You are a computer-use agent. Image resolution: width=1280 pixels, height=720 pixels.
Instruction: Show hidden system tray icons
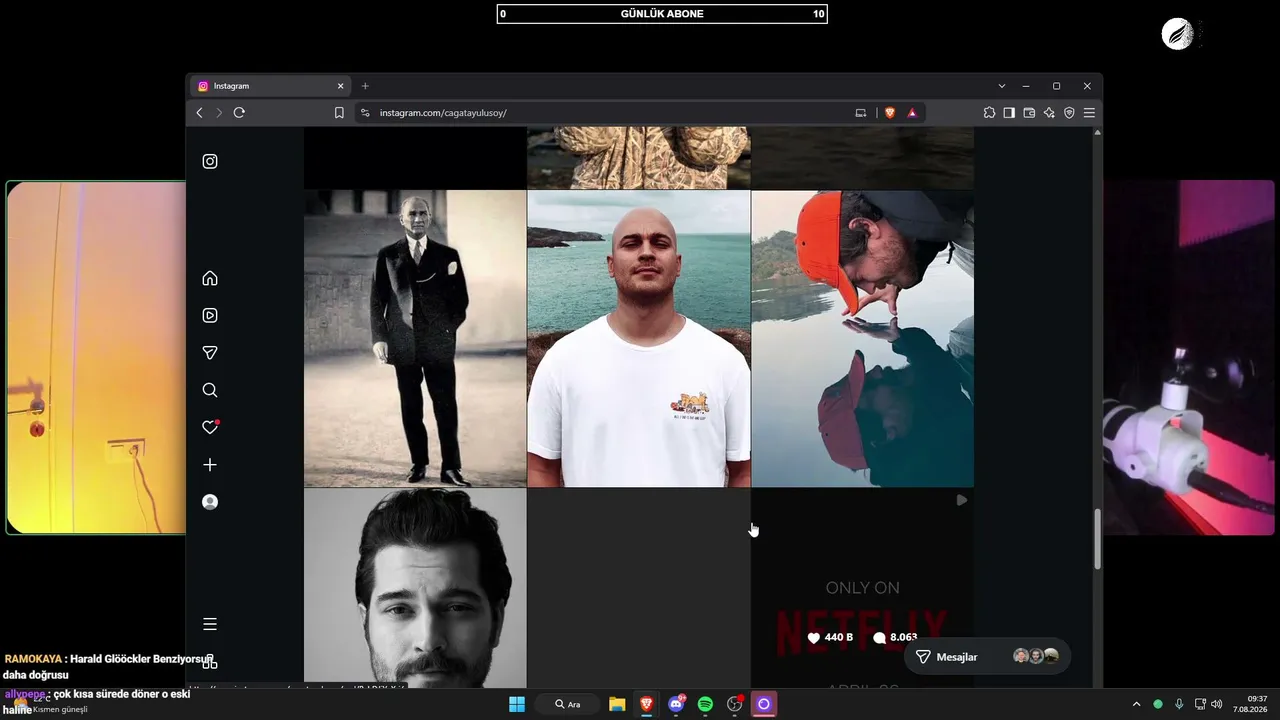1136,704
